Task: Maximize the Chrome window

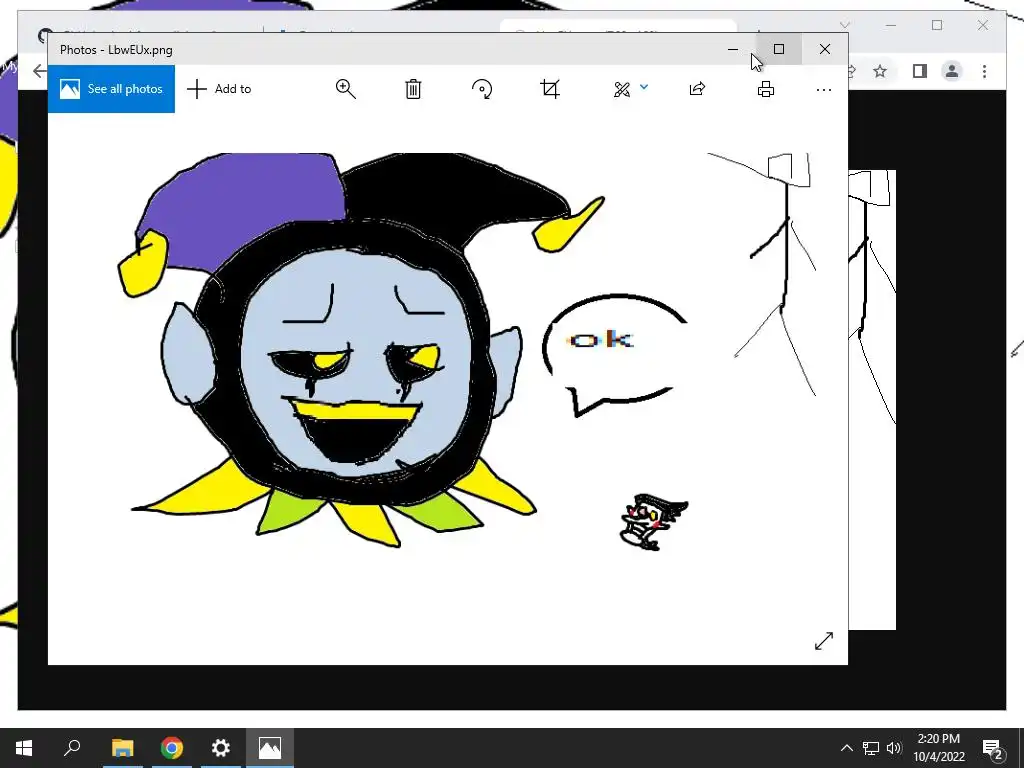Action: pyautogui.click(x=937, y=25)
